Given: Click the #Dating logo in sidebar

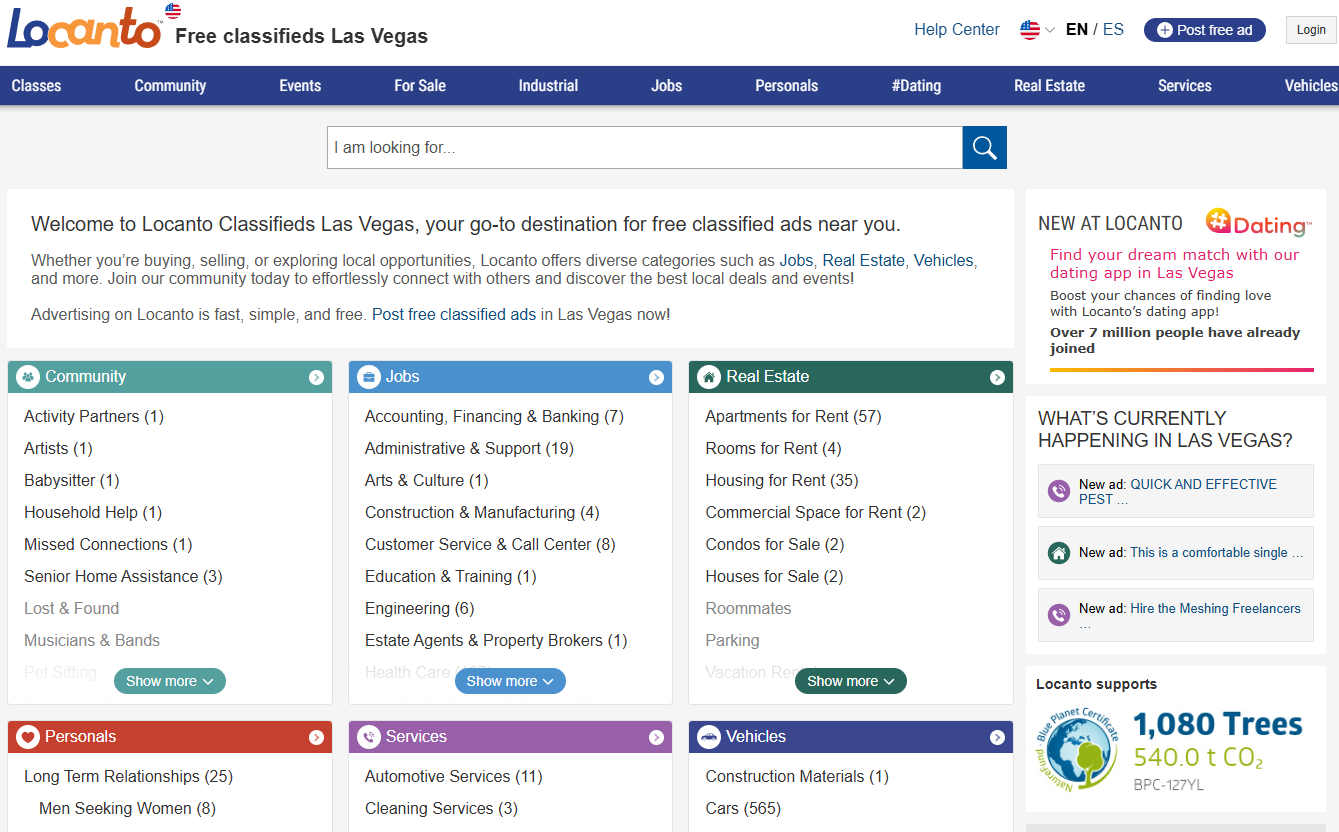Looking at the screenshot, I should (x=1258, y=223).
